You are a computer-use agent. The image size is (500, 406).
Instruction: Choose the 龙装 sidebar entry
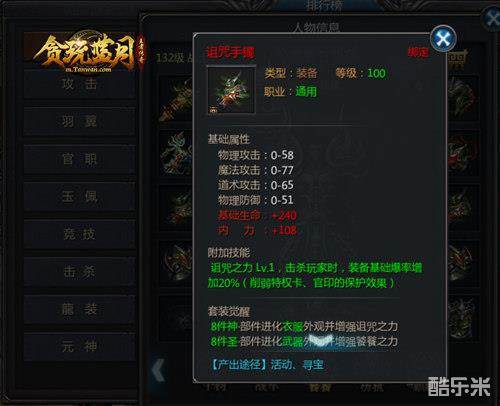[x=79, y=309]
